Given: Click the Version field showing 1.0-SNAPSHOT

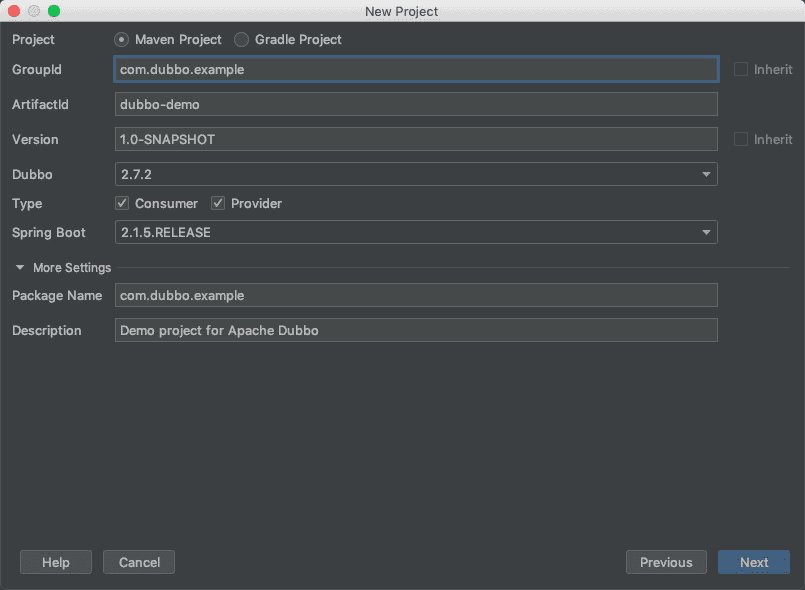Looking at the screenshot, I should tap(416, 139).
